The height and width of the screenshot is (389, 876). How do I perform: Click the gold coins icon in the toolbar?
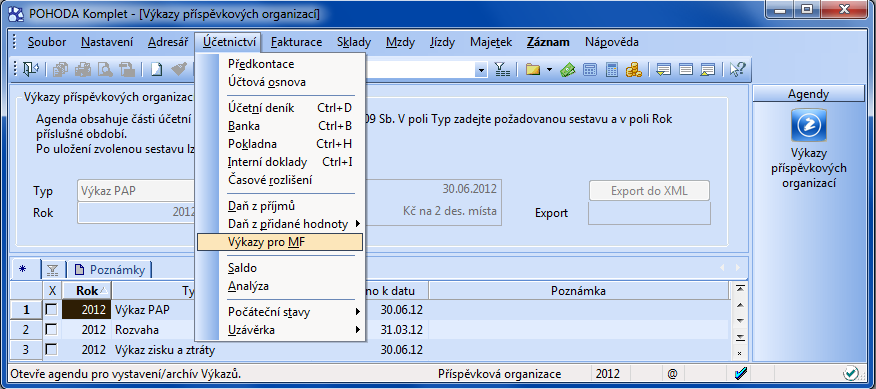pyautogui.click(x=633, y=69)
